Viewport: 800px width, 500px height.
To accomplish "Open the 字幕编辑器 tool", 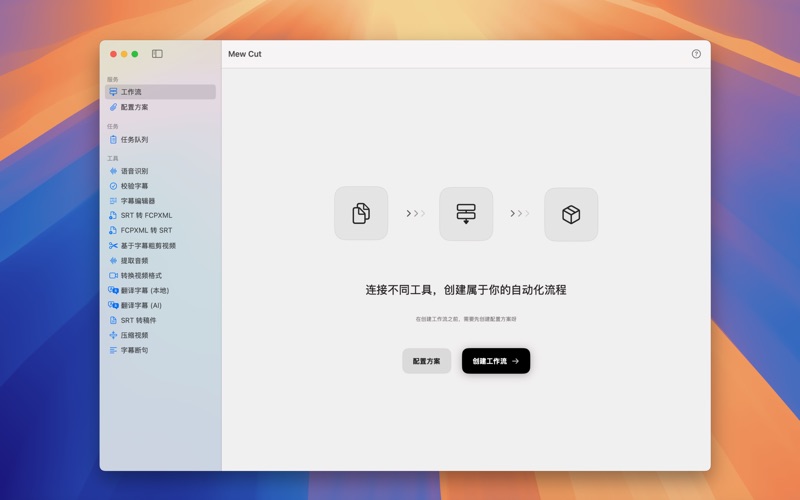I will pyautogui.click(x=160, y=201).
